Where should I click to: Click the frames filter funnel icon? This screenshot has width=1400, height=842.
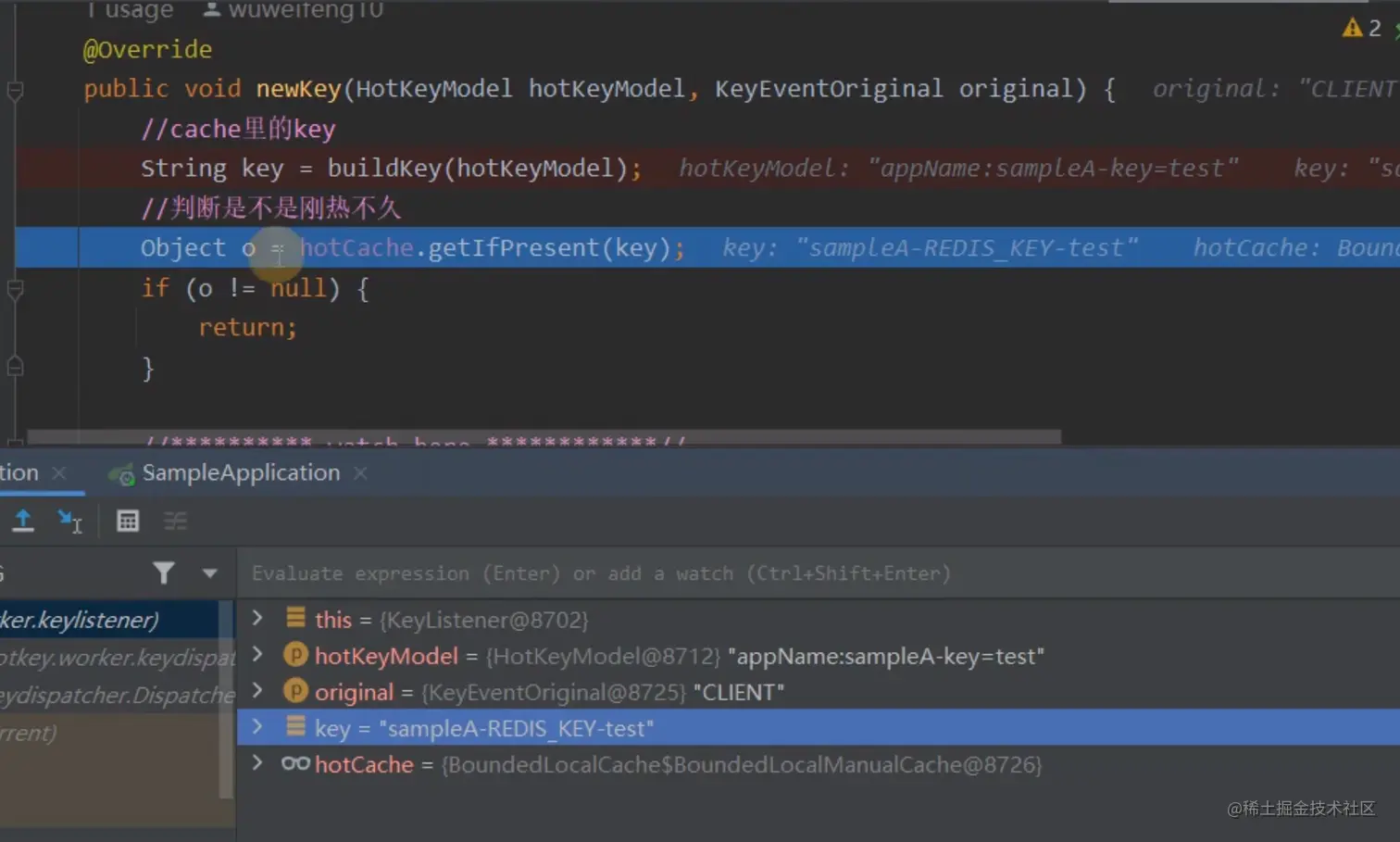click(164, 573)
